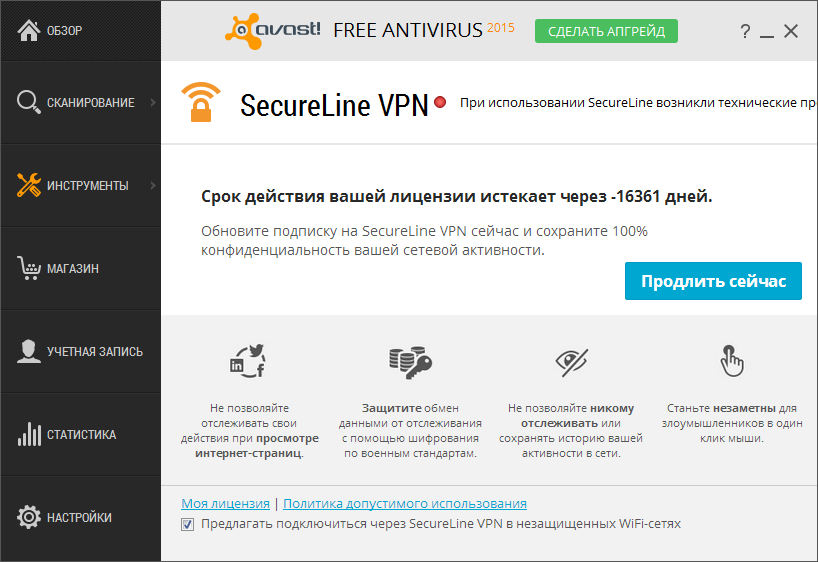Click the one-click hand pointer icon

pyautogui.click(x=733, y=361)
